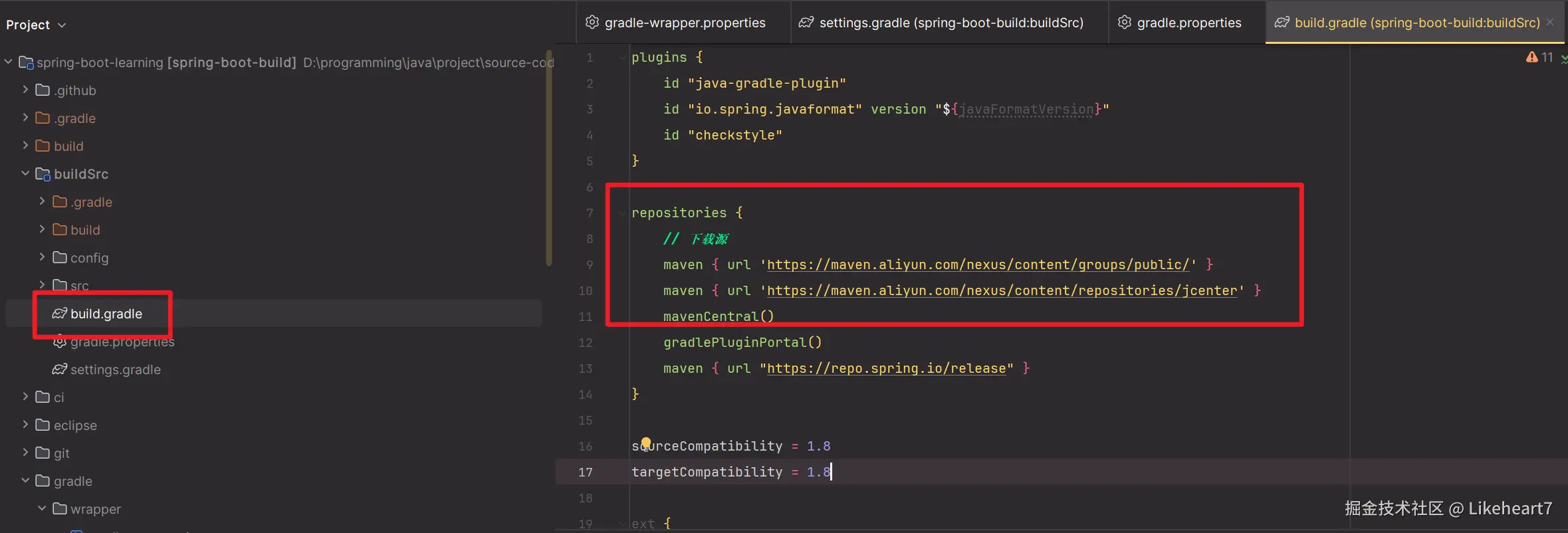Viewport: 1568px width, 533px height.
Task: Open the warnings indicator showing 11 problems
Action: pyautogui.click(x=1539, y=57)
